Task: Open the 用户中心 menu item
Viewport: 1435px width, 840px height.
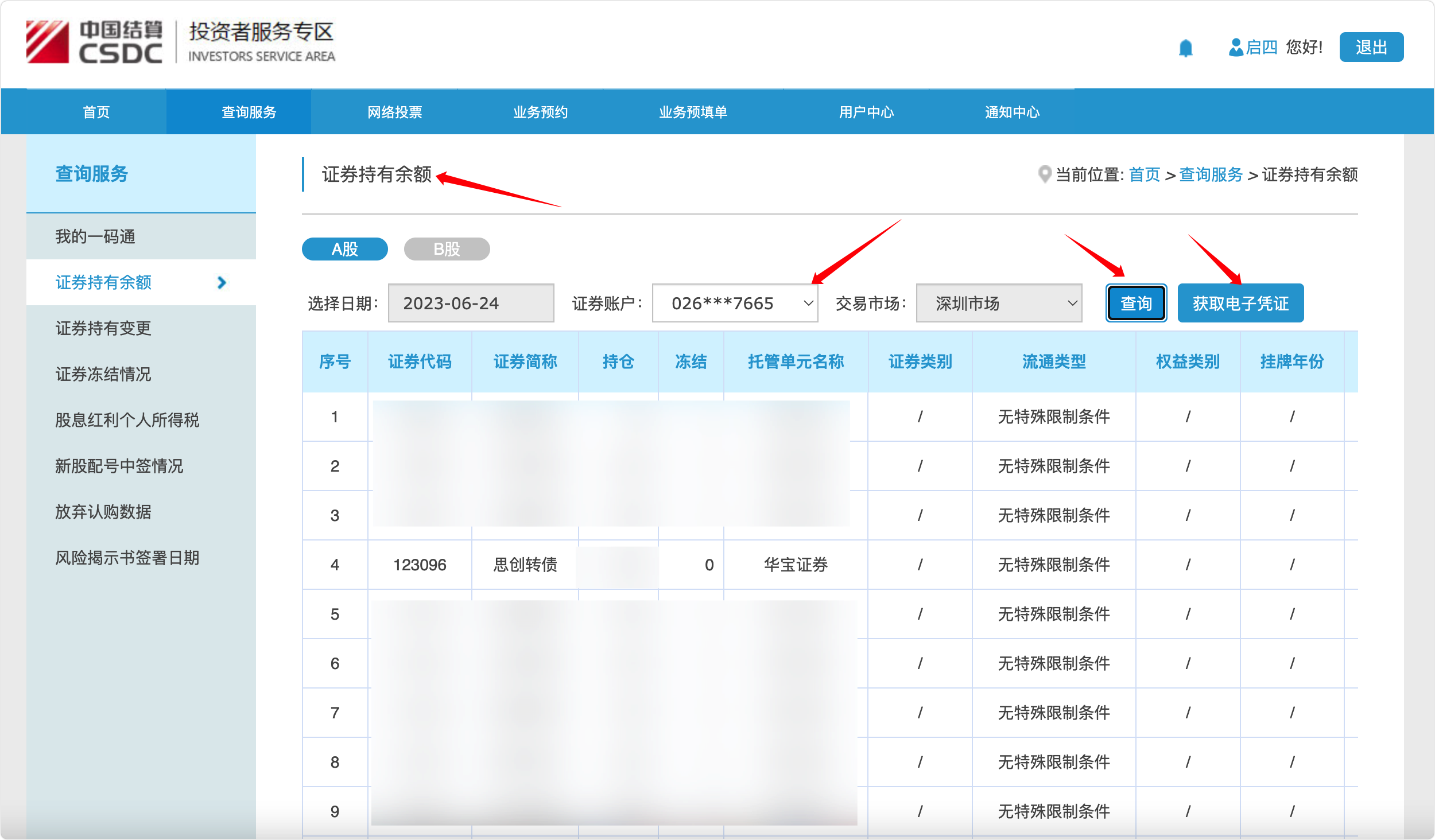Action: pos(866,112)
